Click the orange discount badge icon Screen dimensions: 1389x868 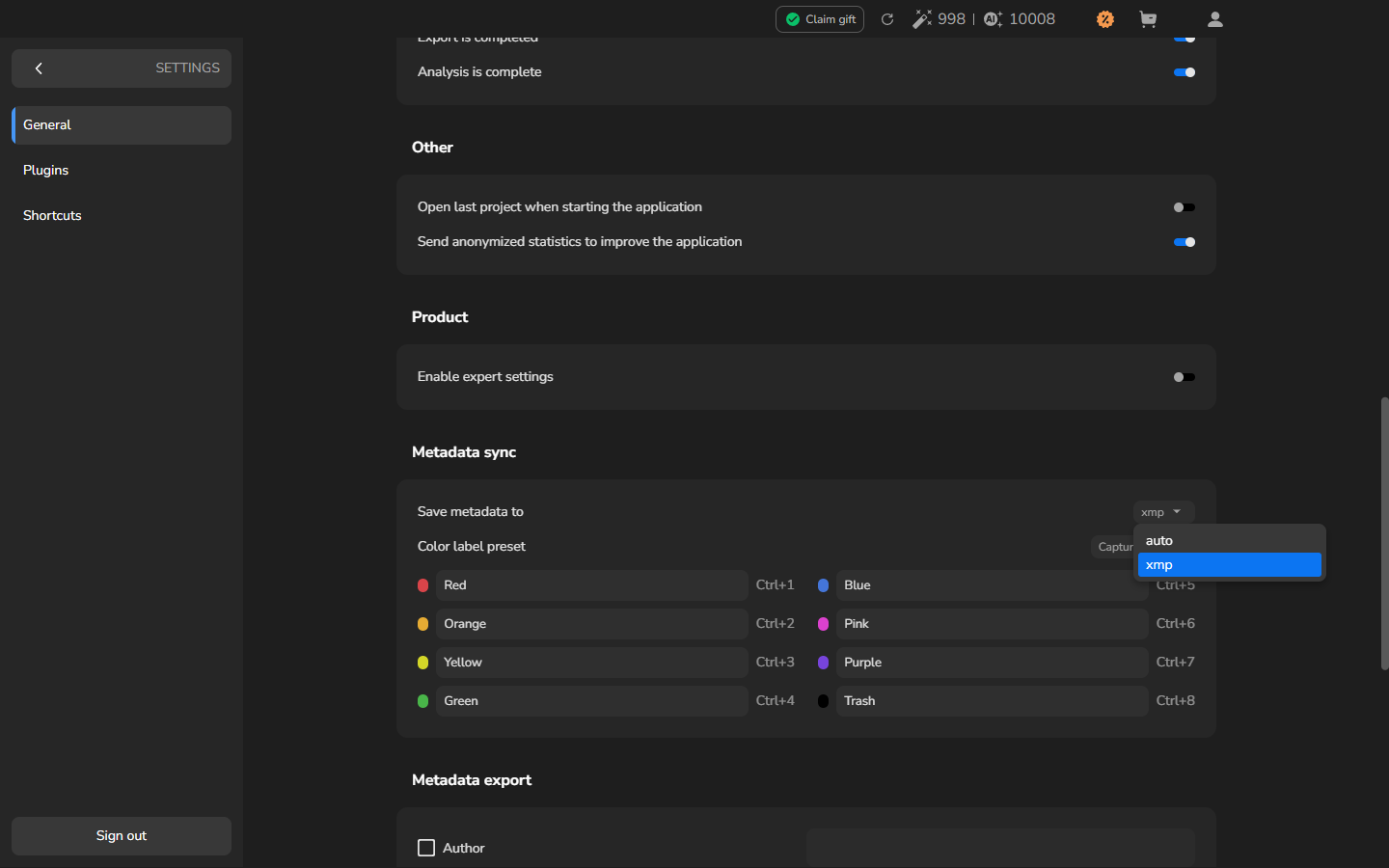pyautogui.click(x=1105, y=19)
